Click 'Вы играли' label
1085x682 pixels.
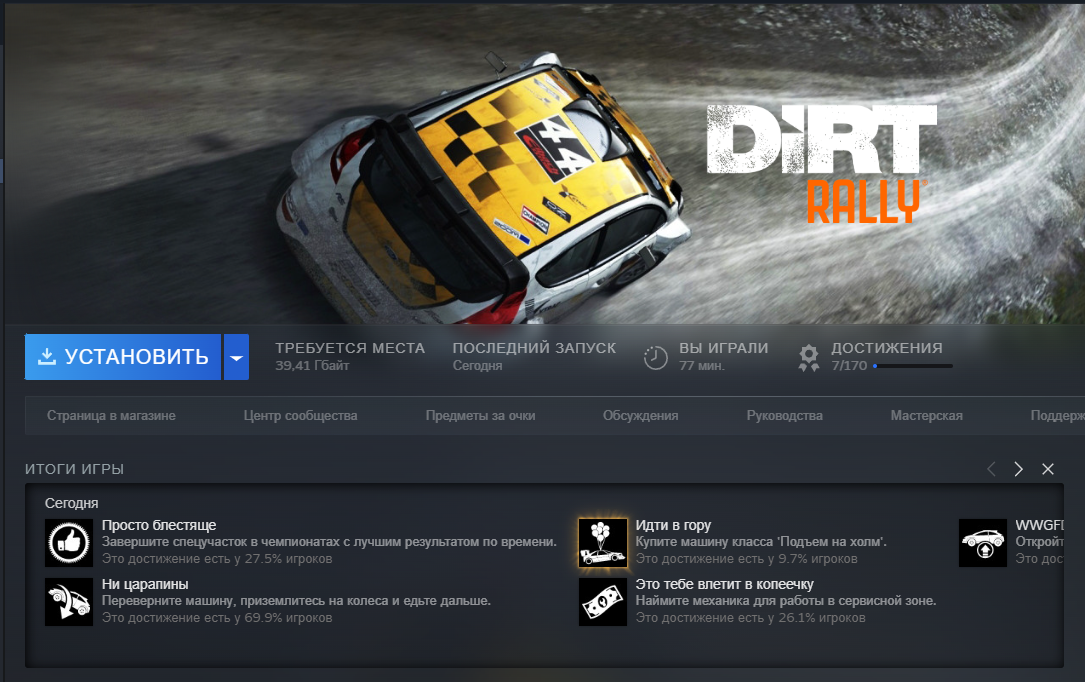[x=723, y=348]
